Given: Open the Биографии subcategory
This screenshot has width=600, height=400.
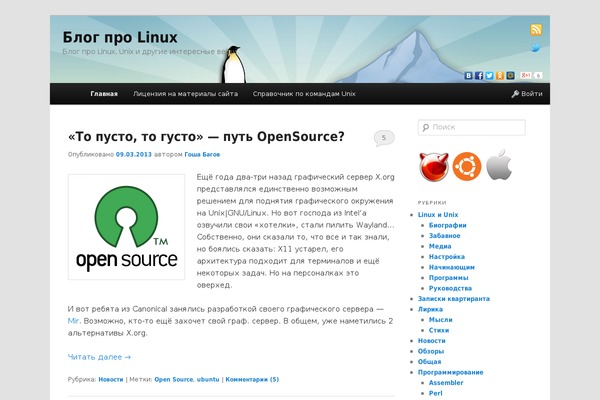Looking at the screenshot, I should [448, 225].
